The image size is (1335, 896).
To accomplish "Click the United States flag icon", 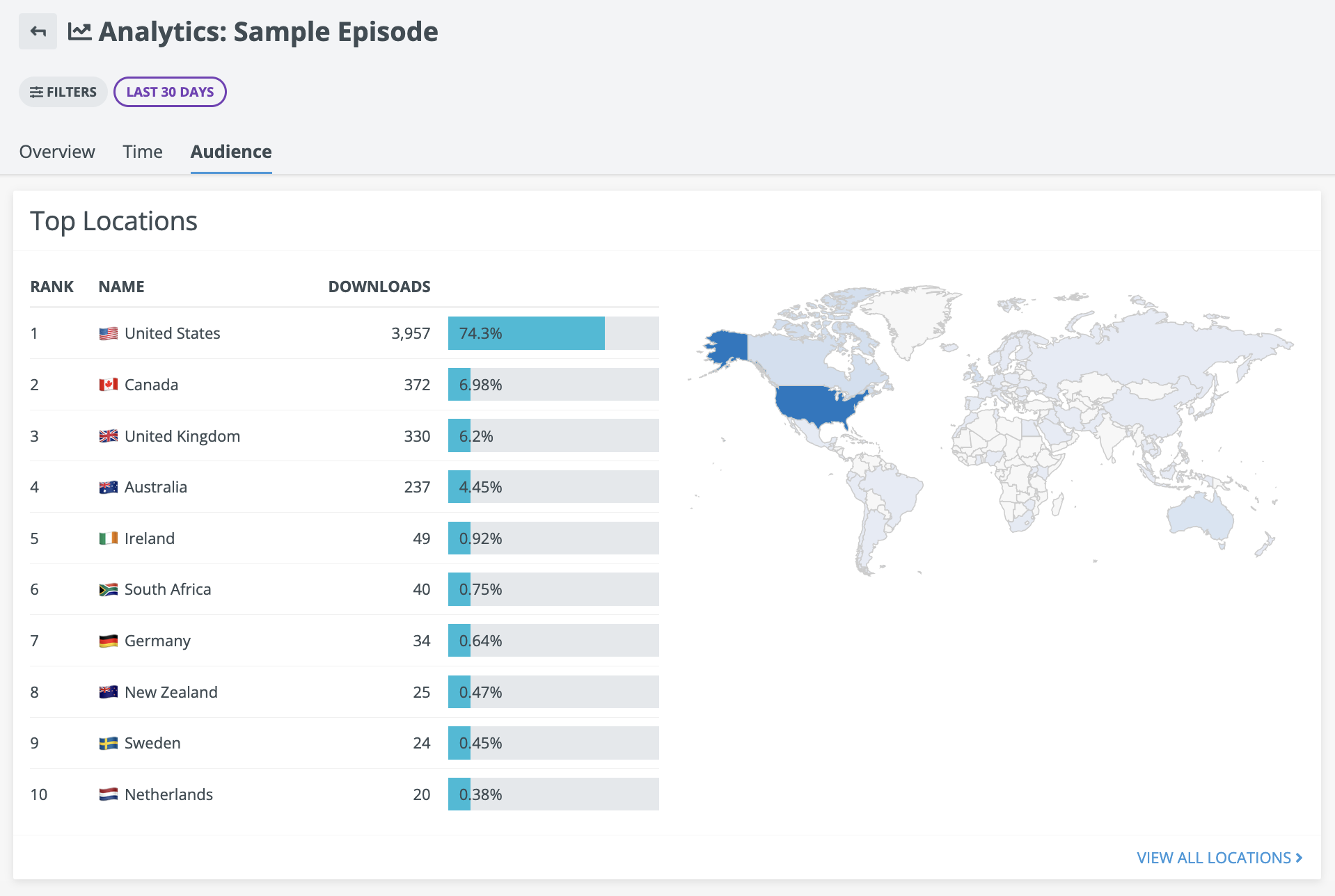I will pyautogui.click(x=108, y=334).
